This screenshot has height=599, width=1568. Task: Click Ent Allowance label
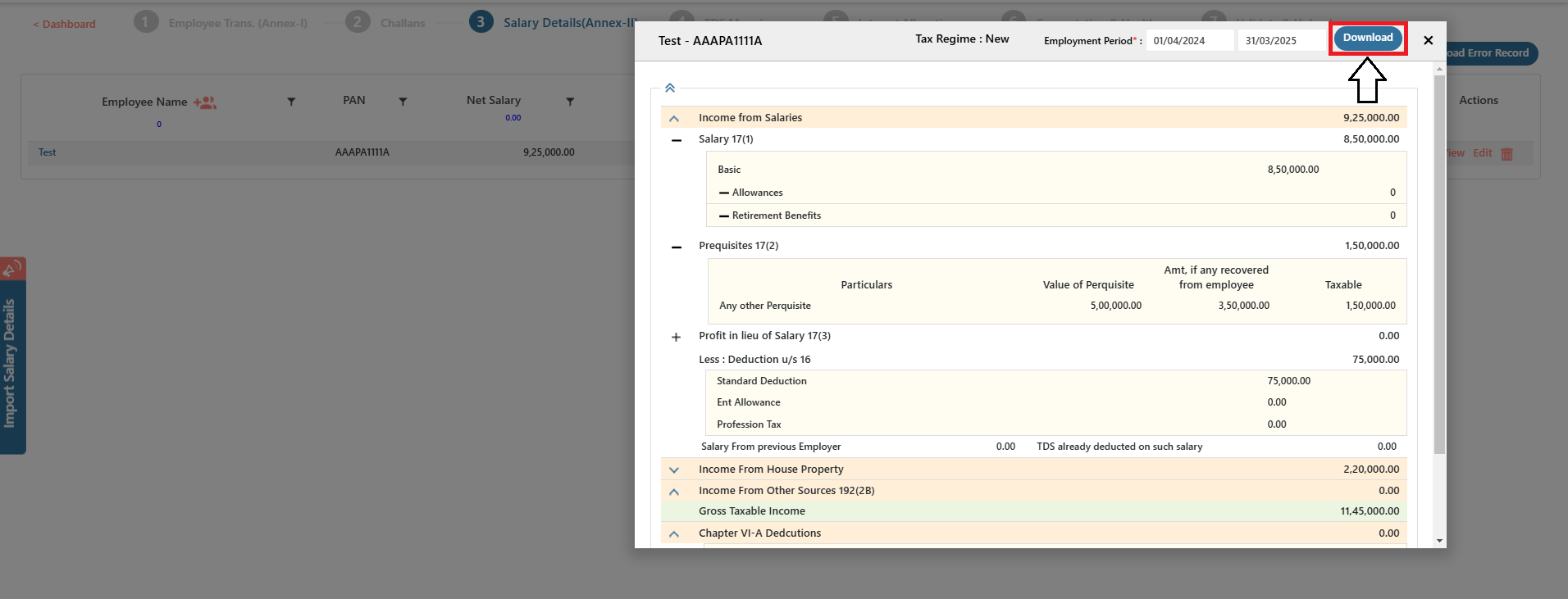coord(748,402)
